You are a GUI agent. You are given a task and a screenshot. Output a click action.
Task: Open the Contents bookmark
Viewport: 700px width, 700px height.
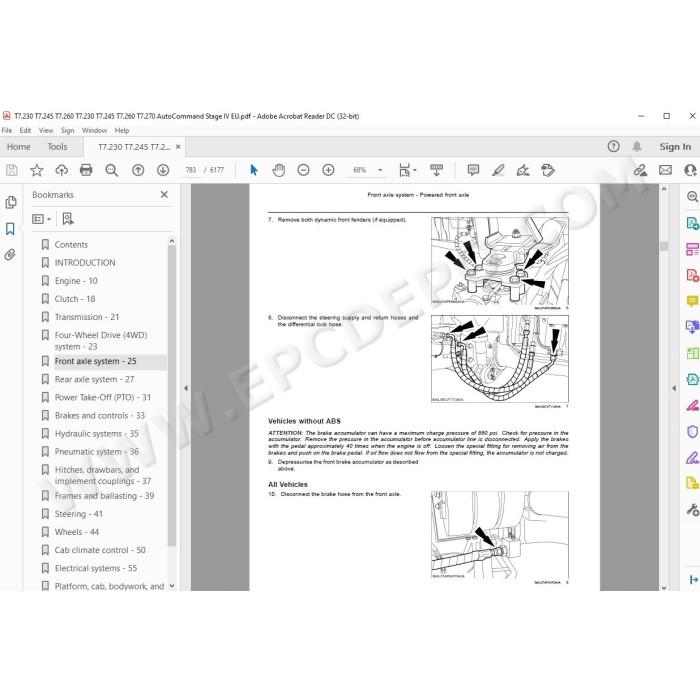click(x=71, y=245)
